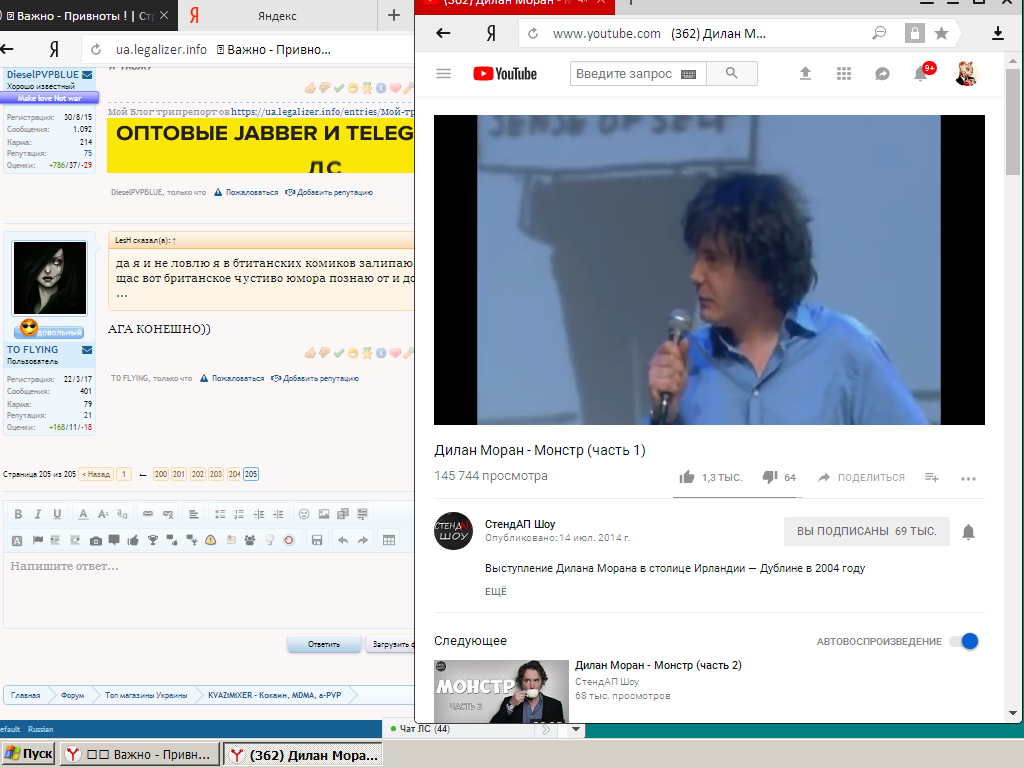
Task: Open the DieselPVPBLUE user profile link
Action: click(42, 74)
